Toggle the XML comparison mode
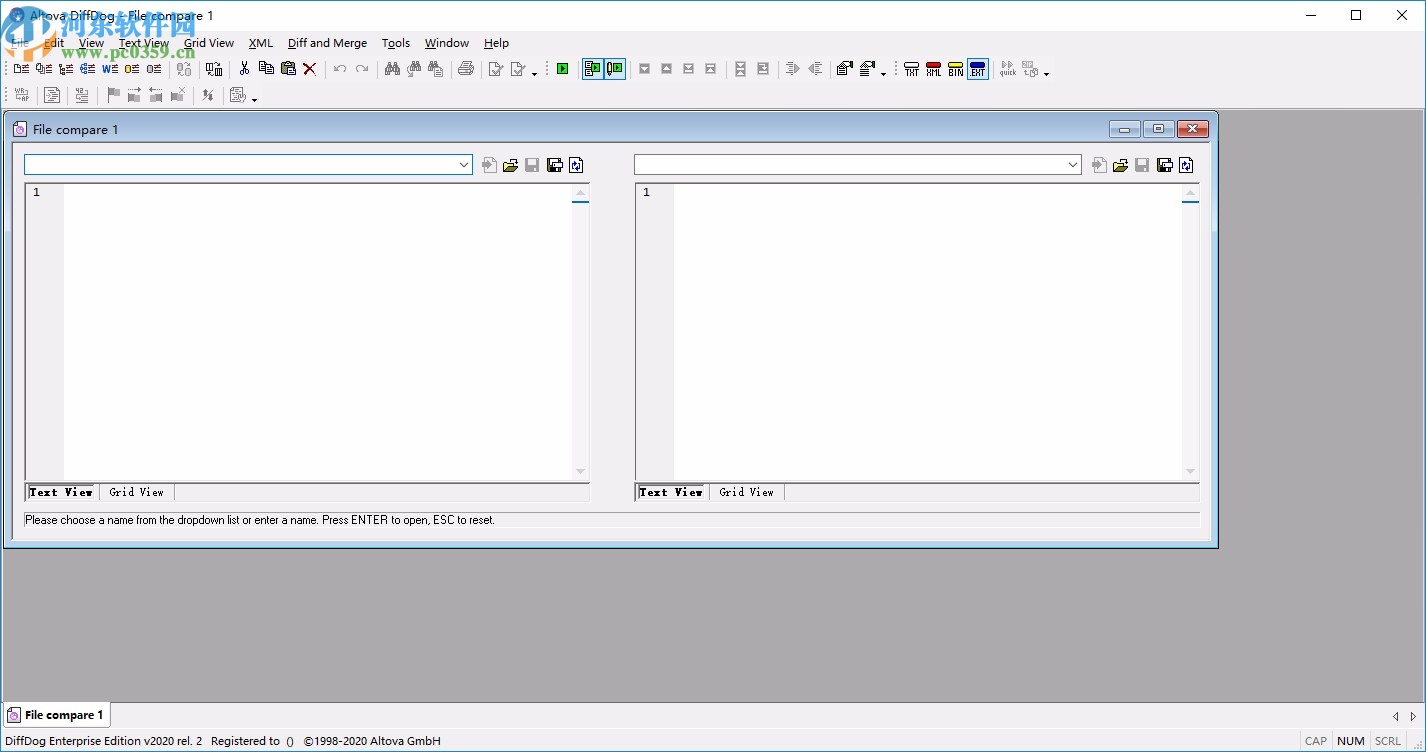The width and height of the screenshot is (1426, 752). click(x=933, y=69)
